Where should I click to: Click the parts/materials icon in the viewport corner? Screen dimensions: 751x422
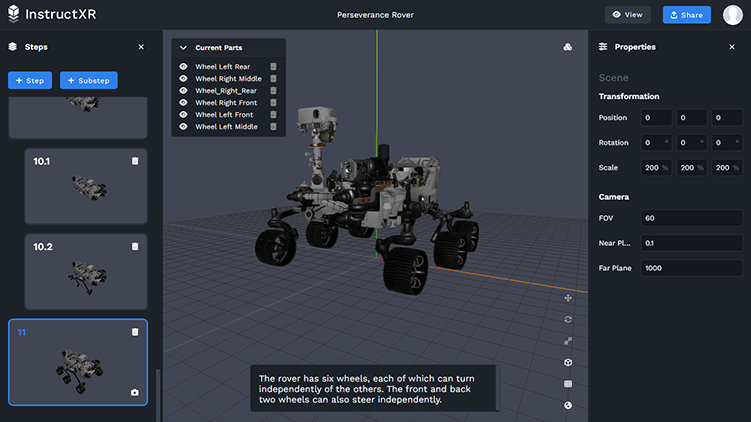tap(568, 47)
